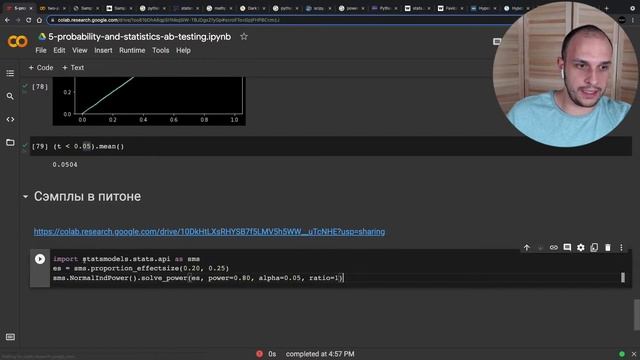The image size is (640, 360).
Task: Select cell 79 with (t < 0.05).mean()
Action: click(331, 146)
